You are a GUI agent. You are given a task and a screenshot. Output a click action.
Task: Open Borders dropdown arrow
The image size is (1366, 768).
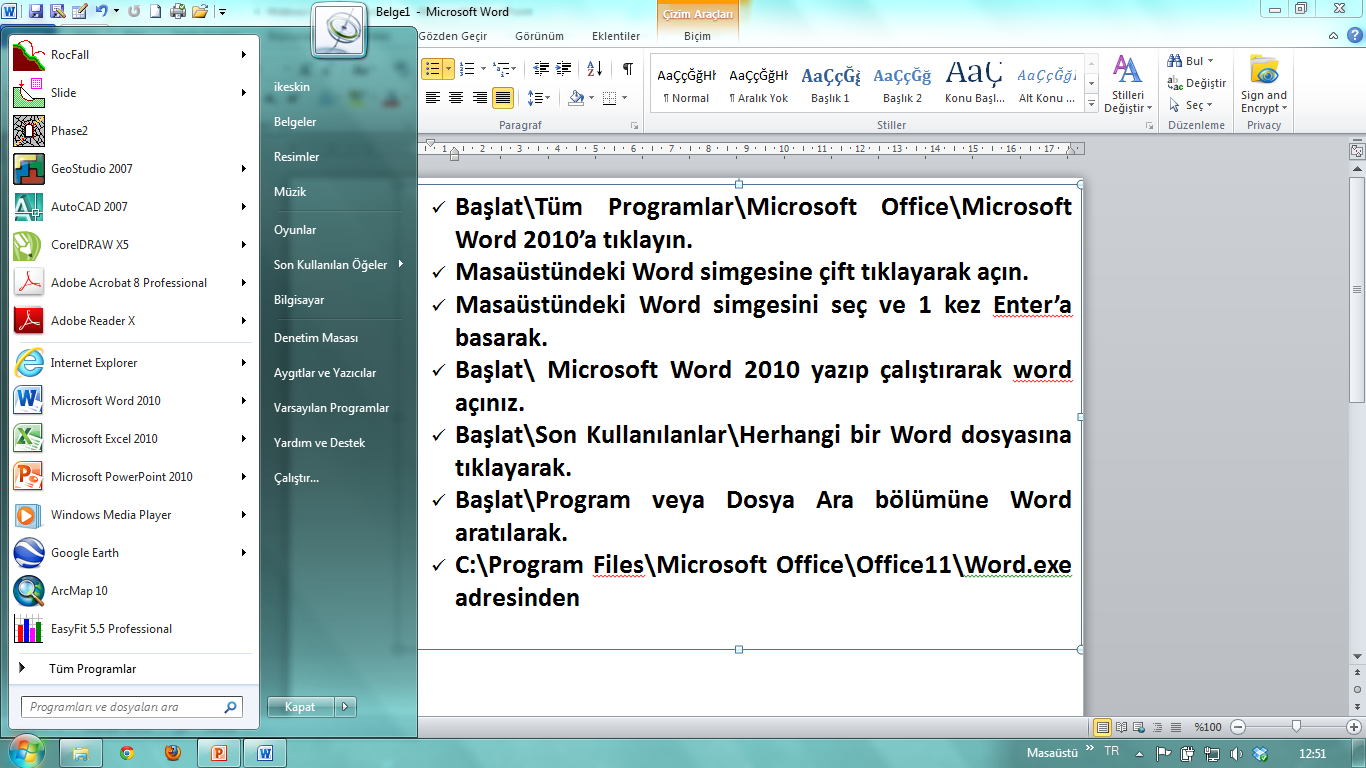[624, 98]
